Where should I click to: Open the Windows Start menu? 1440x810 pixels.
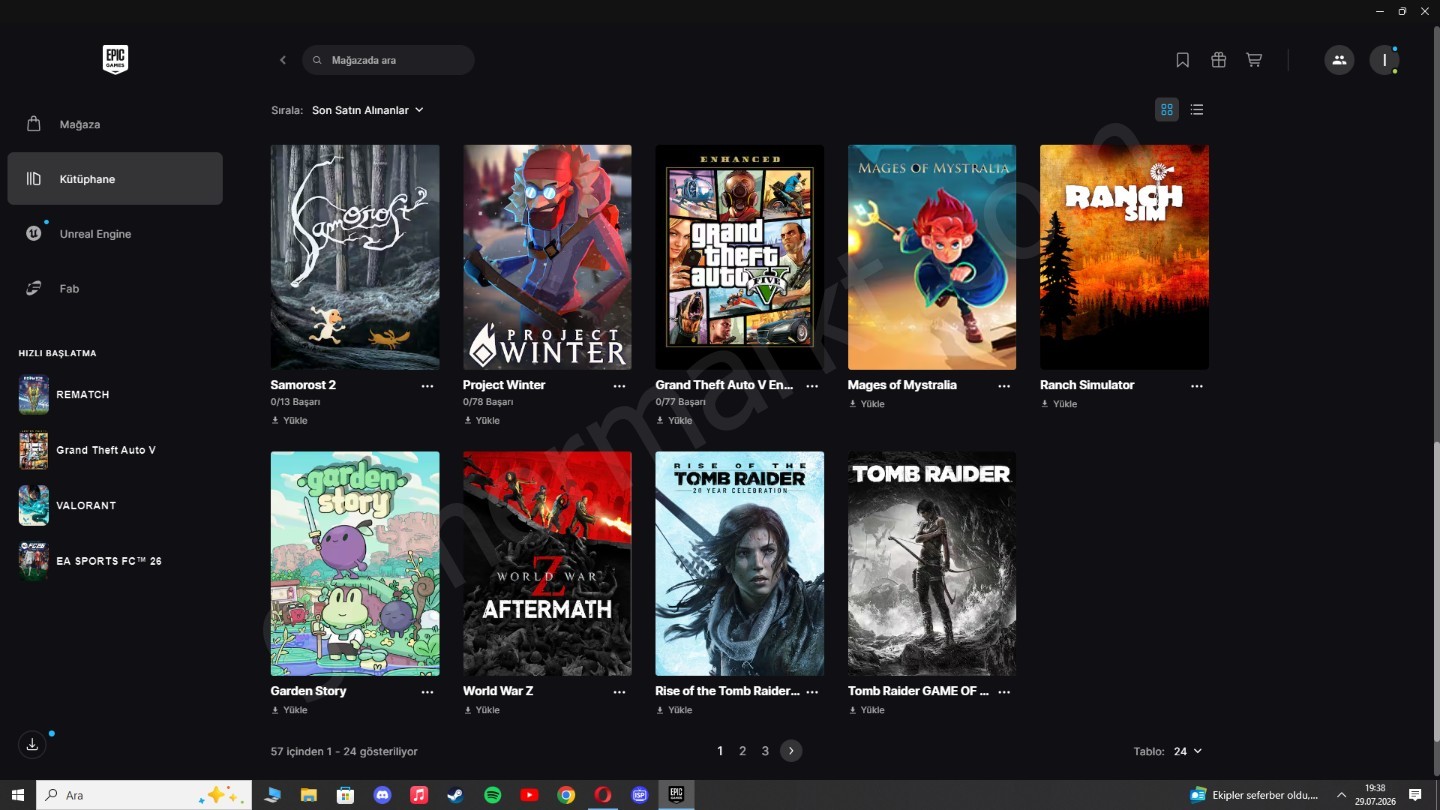point(18,795)
